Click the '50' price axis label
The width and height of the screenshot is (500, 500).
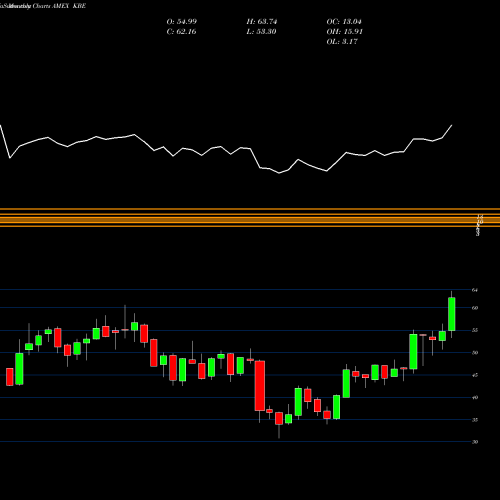click(475, 353)
